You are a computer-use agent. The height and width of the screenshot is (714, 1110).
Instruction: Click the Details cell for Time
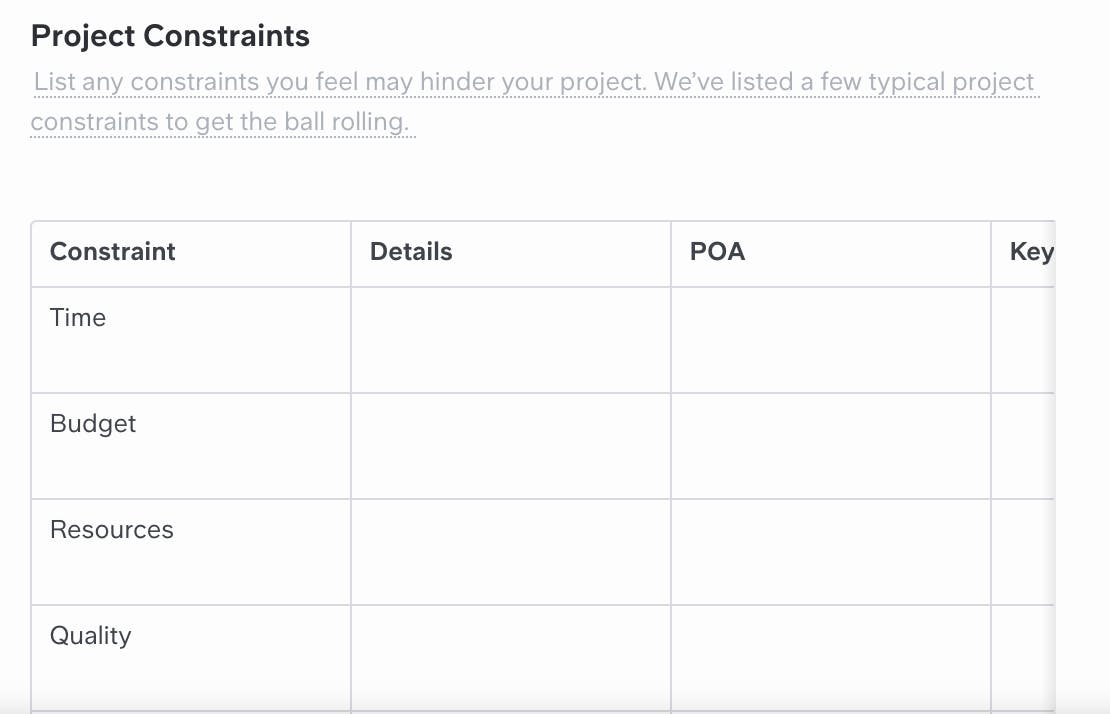[x=510, y=340]
